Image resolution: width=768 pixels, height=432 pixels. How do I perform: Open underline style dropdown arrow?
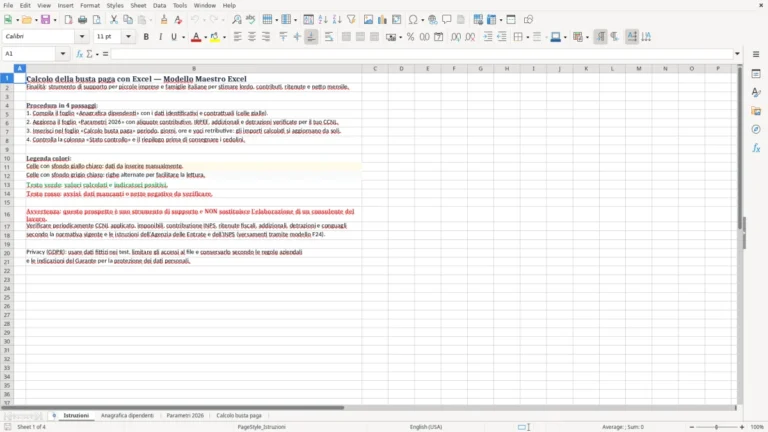183,37
